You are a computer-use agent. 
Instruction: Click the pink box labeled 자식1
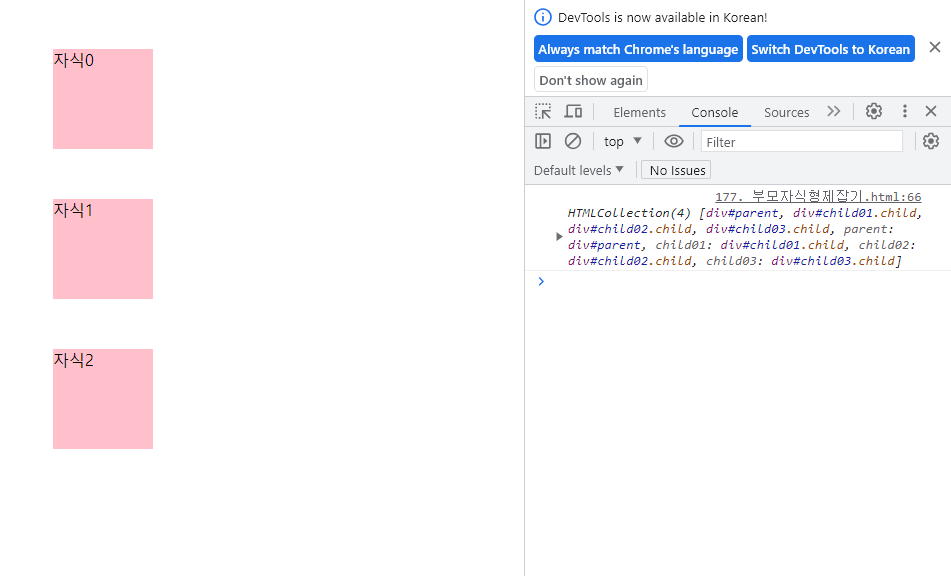coord(102,249)
